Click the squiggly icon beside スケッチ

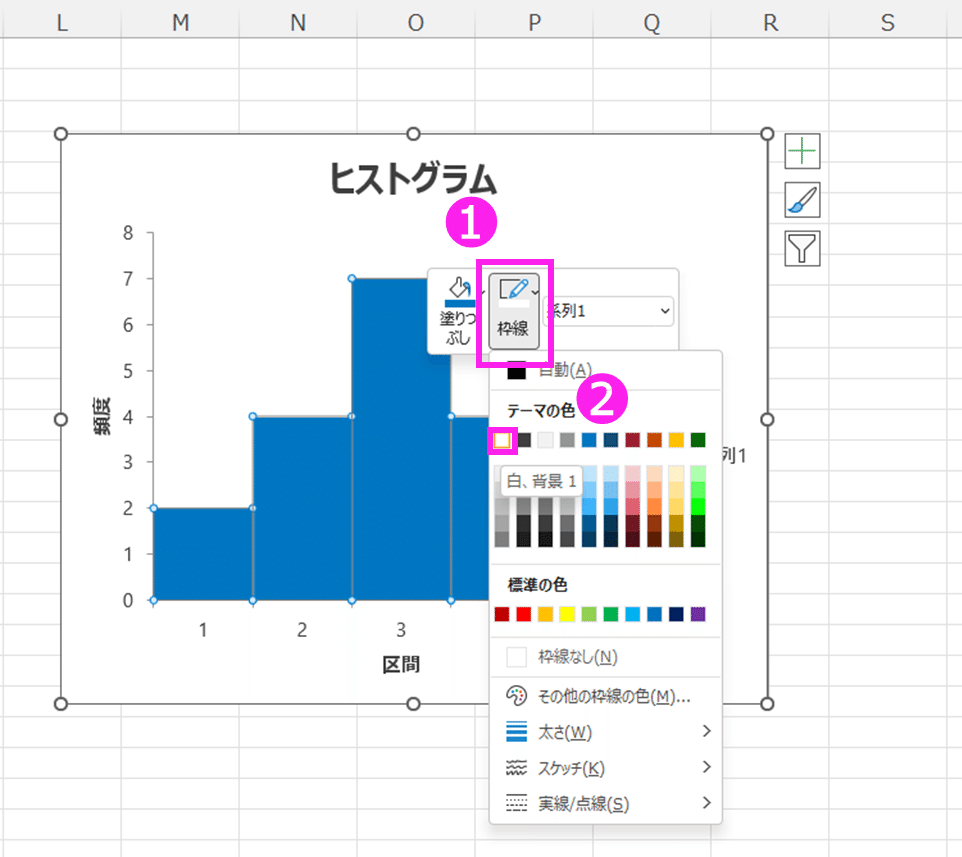point(517,767)
